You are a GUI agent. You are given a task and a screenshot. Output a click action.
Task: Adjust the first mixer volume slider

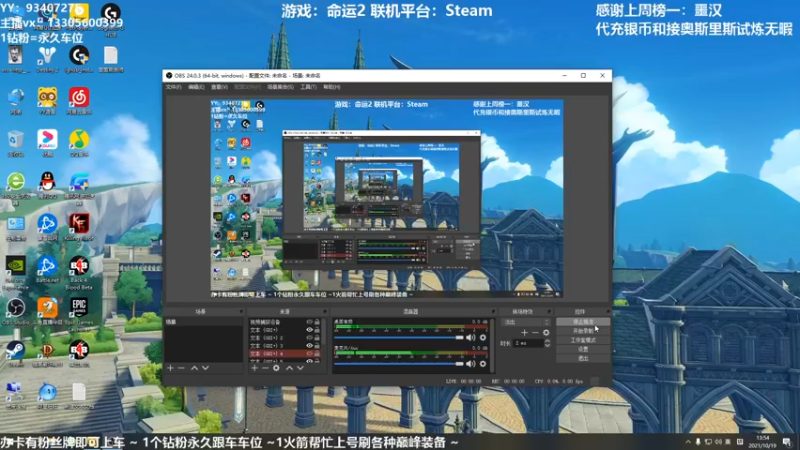point(398,338)
